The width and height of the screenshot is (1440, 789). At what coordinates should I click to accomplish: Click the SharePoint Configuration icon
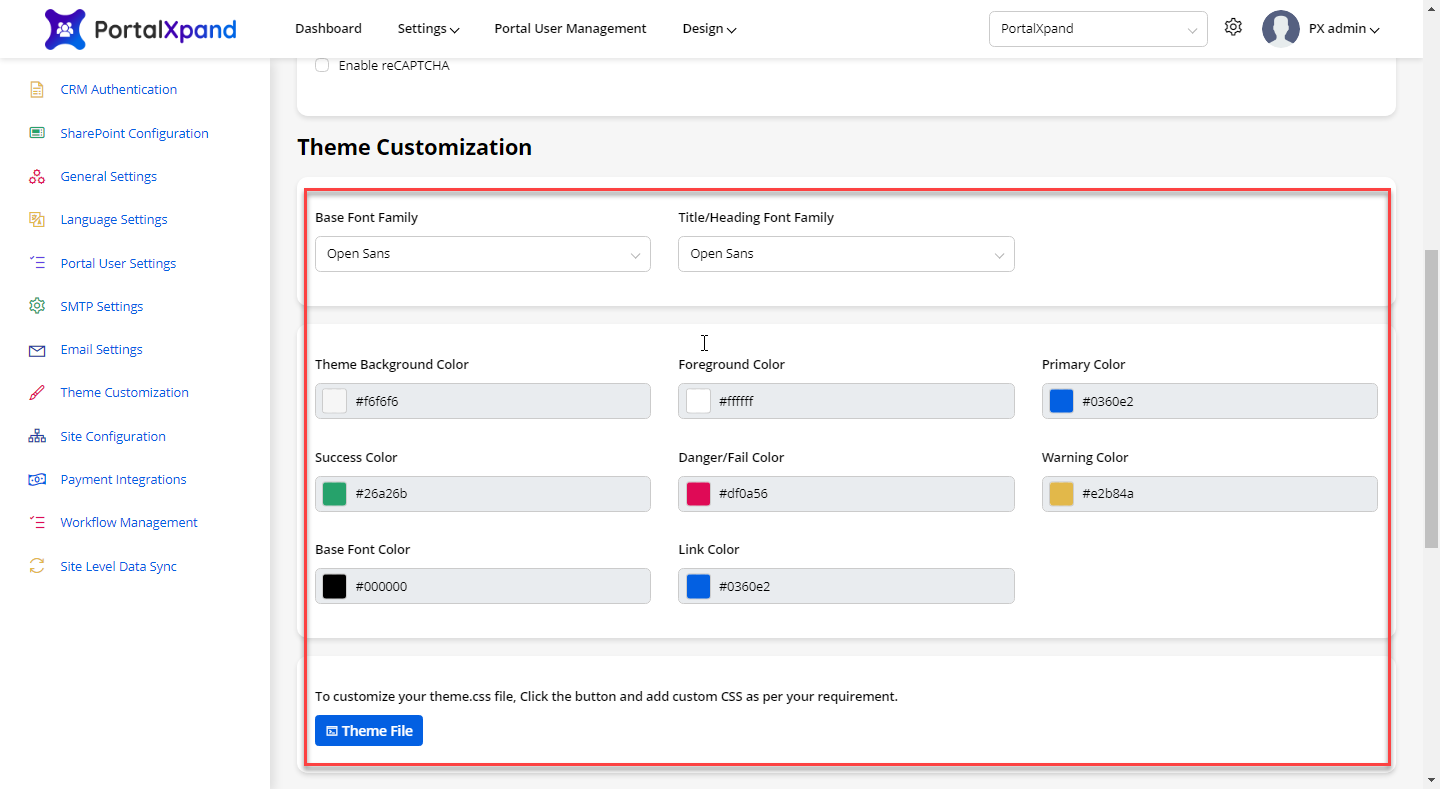click(37, 133)
